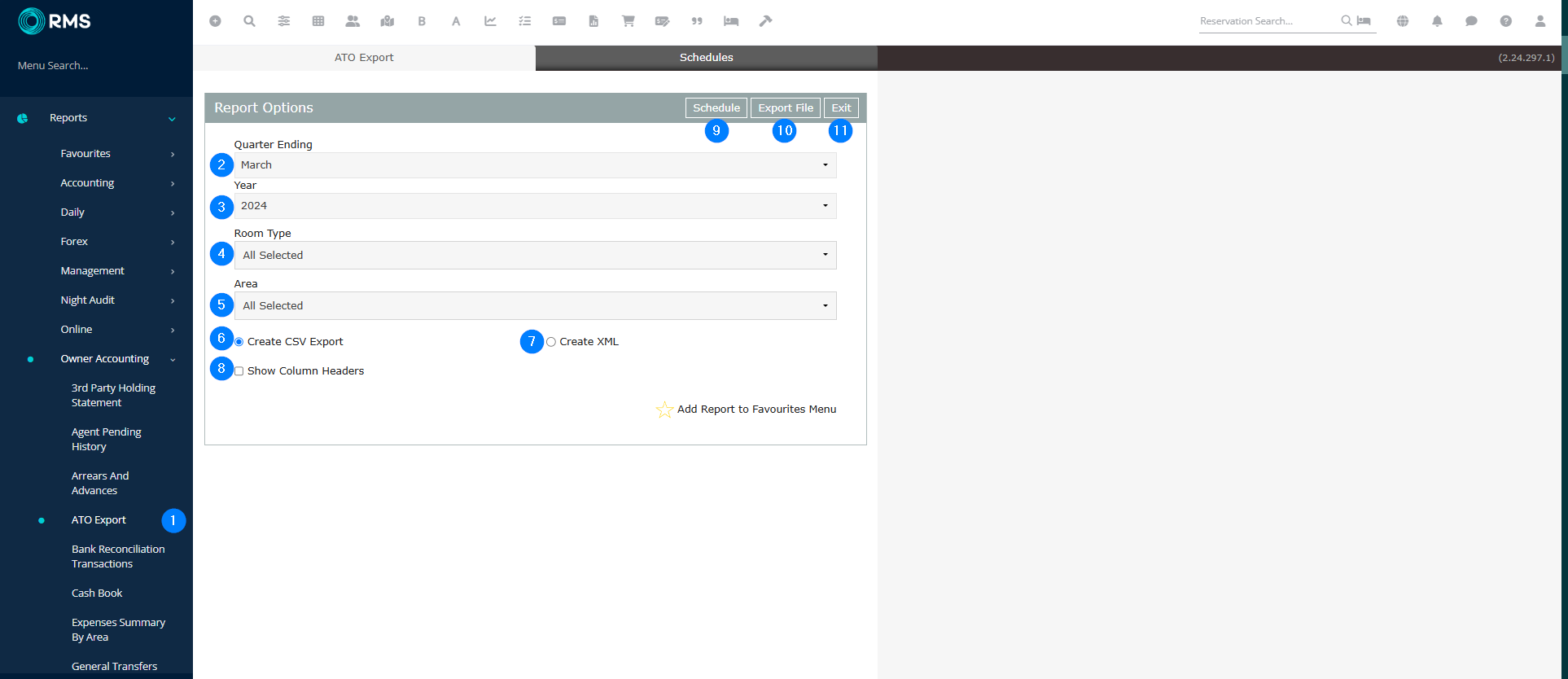The height and width of the screenshot is (679, 1568).
Task: Switch to the Schedules tab
Action: point(706,58)
